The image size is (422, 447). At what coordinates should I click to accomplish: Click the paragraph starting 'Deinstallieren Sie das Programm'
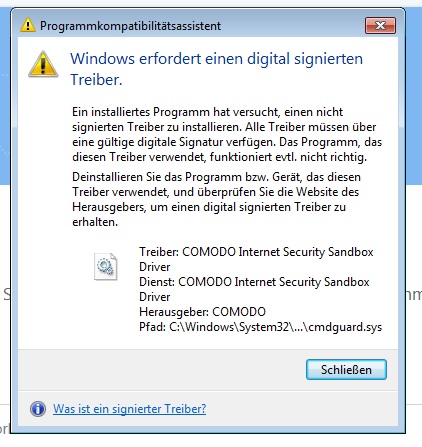[x=216, y=199]
